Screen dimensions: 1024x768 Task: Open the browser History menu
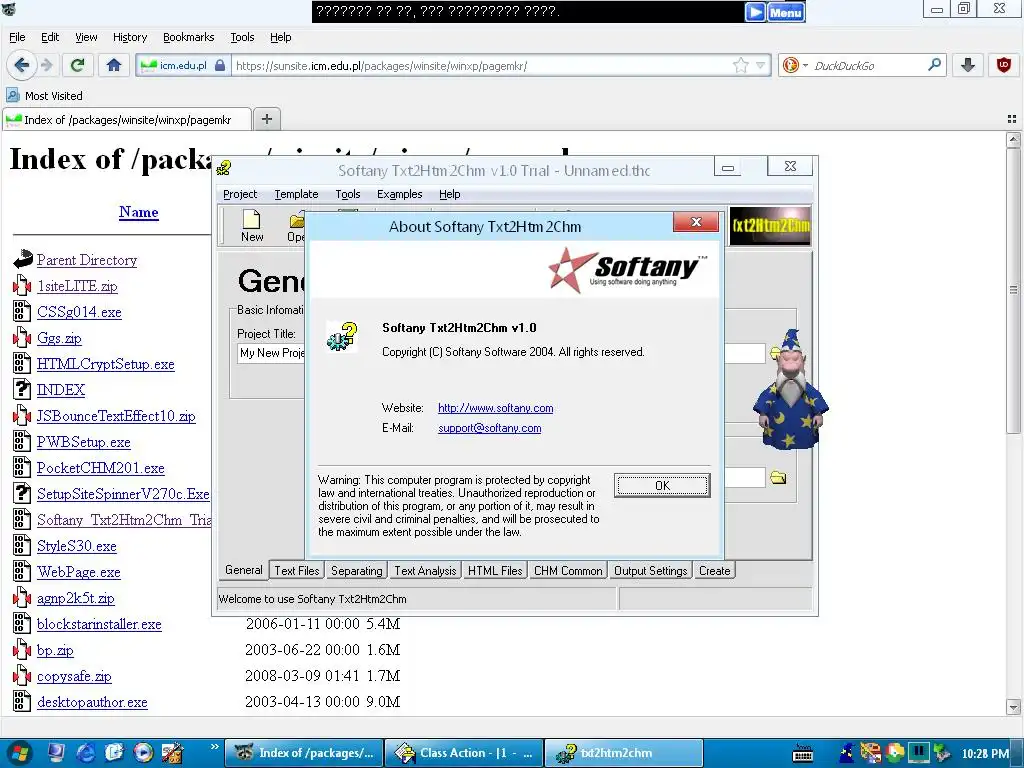(130, 37)
